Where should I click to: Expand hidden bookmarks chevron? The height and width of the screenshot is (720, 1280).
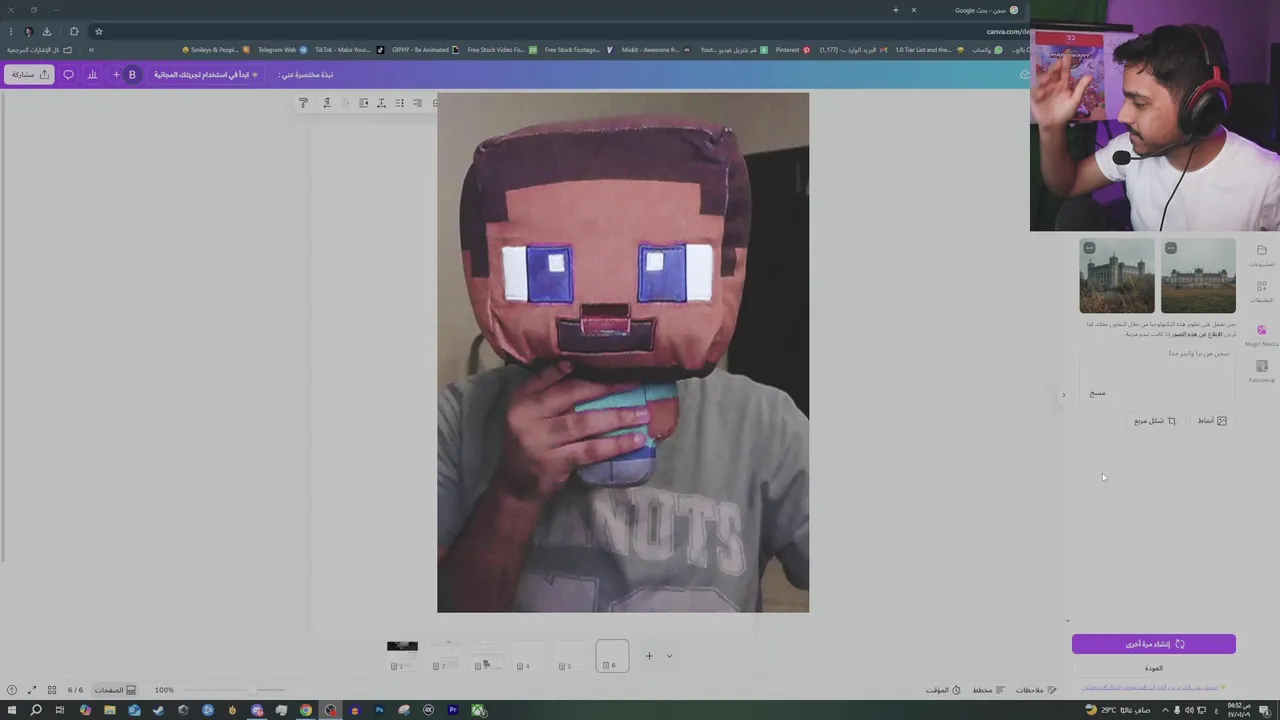91,49
